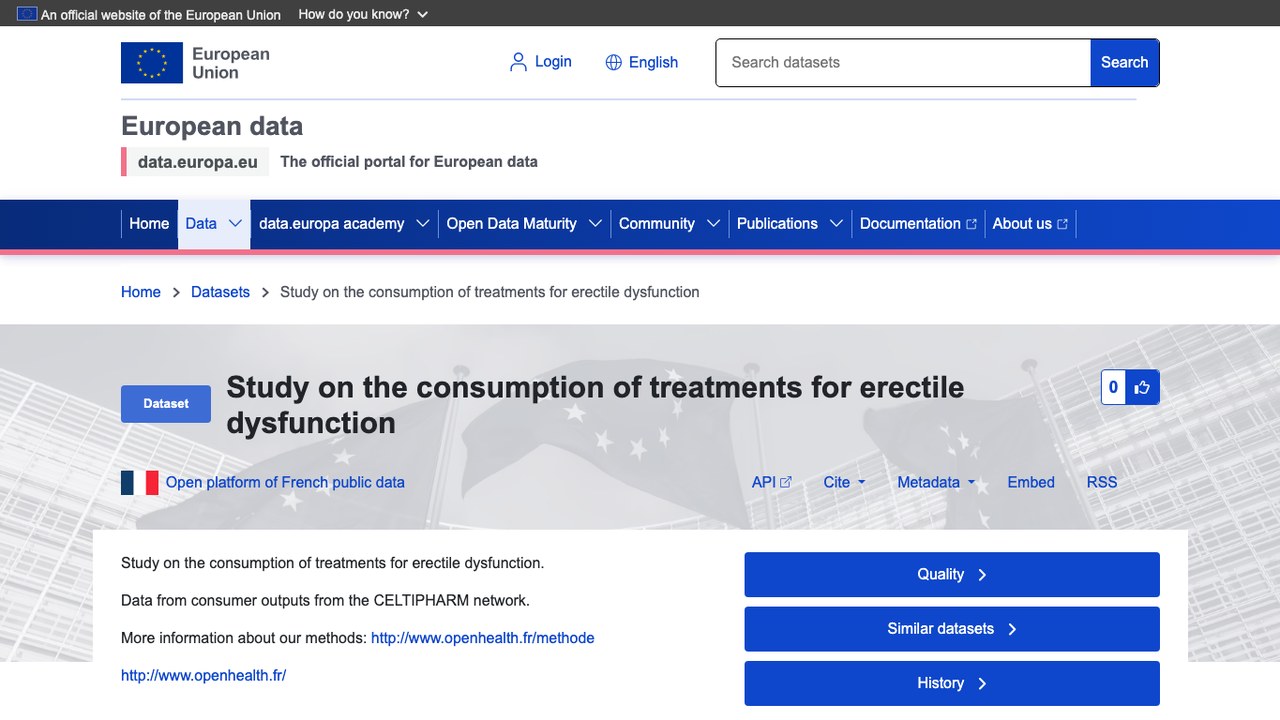Open the Similar datasets button
The width and height of the screenshot is (1280, 720).
[x=952, y=629]
